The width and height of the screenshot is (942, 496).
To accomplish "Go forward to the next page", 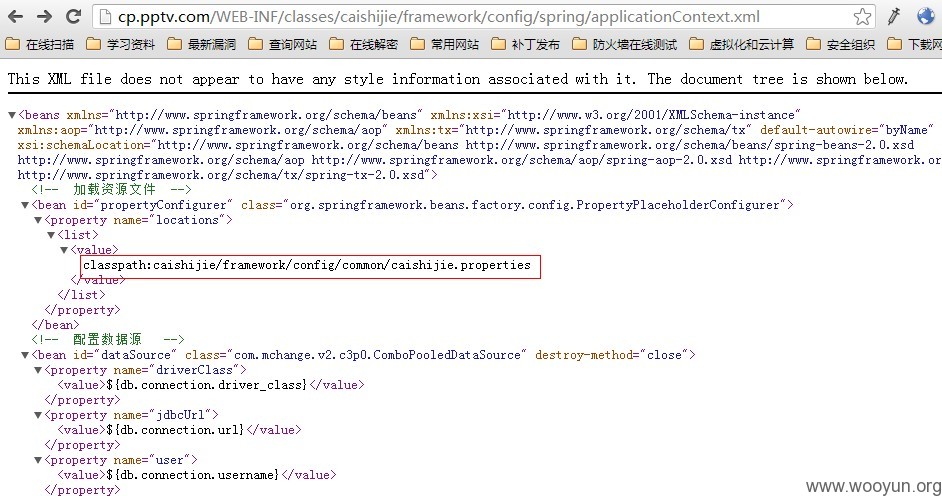I will tap(44, 16).
